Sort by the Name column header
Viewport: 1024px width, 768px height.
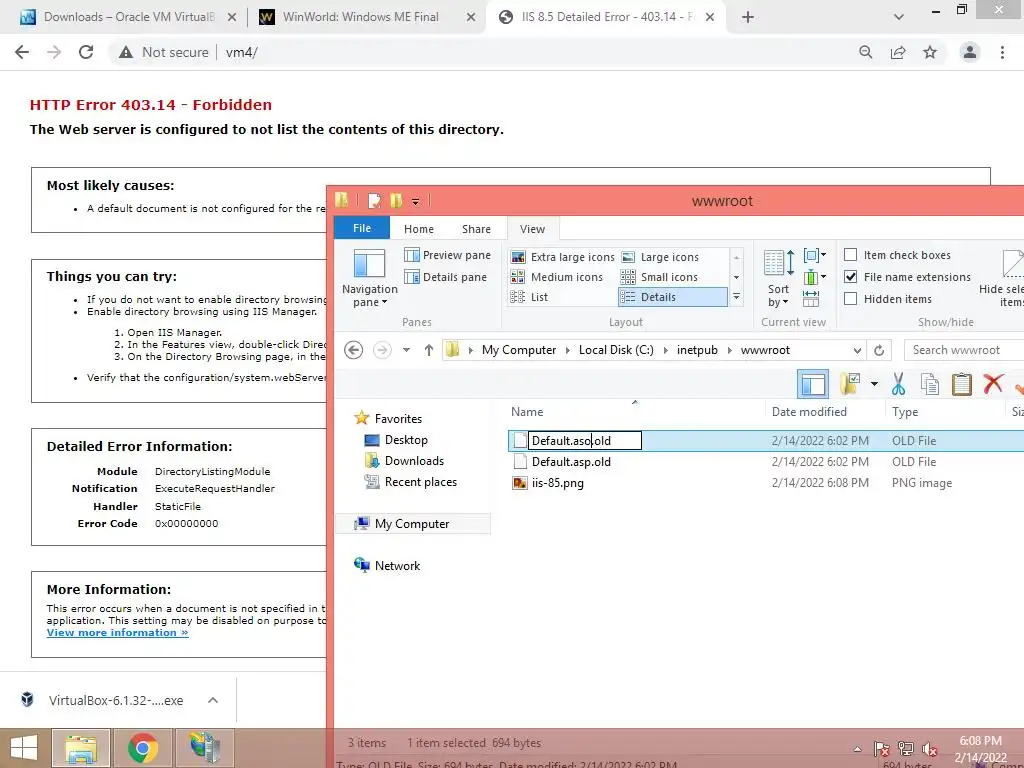point(527,412)
